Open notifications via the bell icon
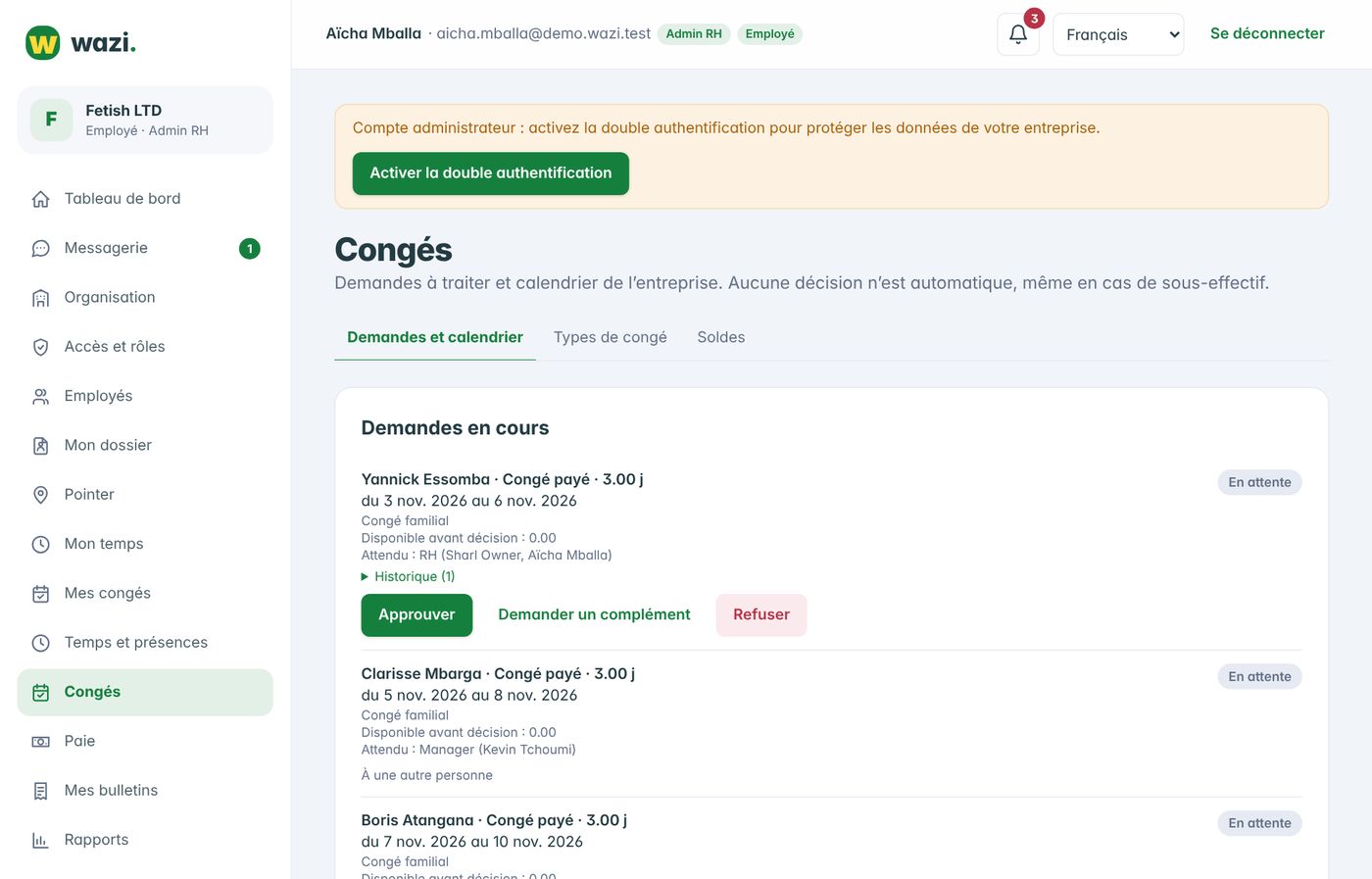This screenshot has height=879, width=1372. point(1018,34)
